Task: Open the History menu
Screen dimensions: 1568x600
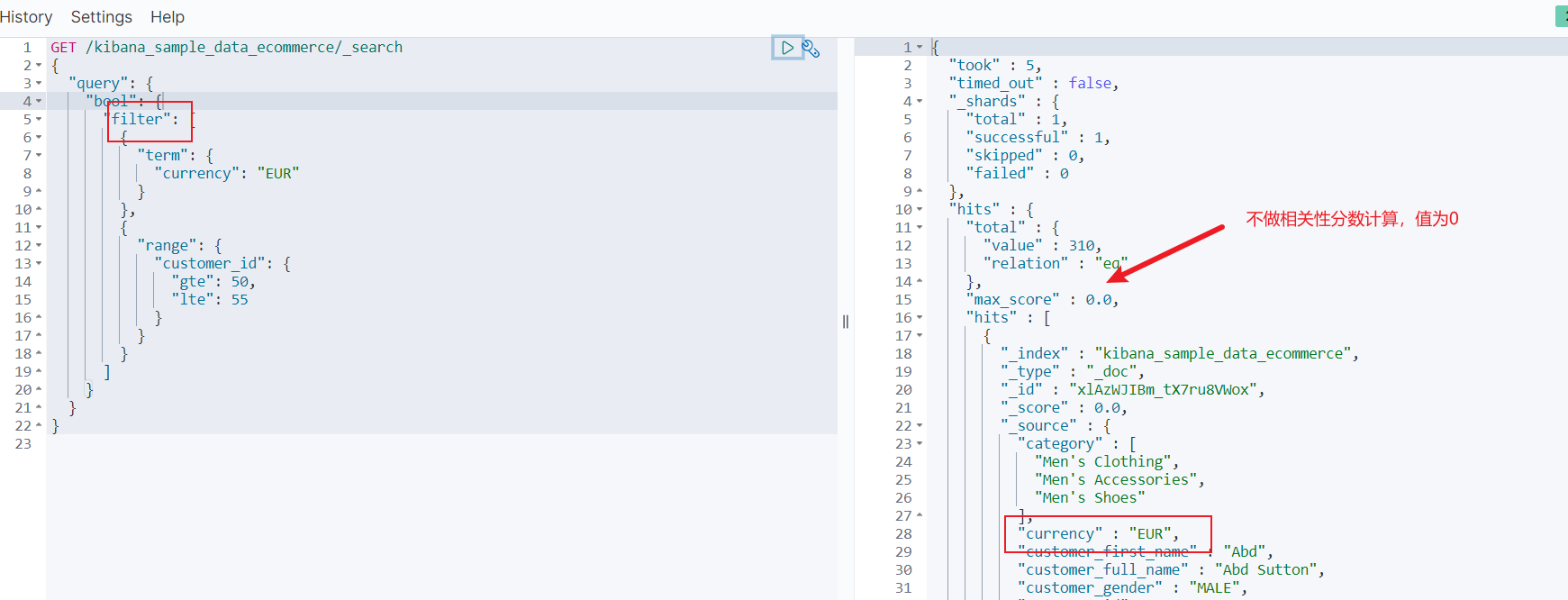Action: point(26,17)
